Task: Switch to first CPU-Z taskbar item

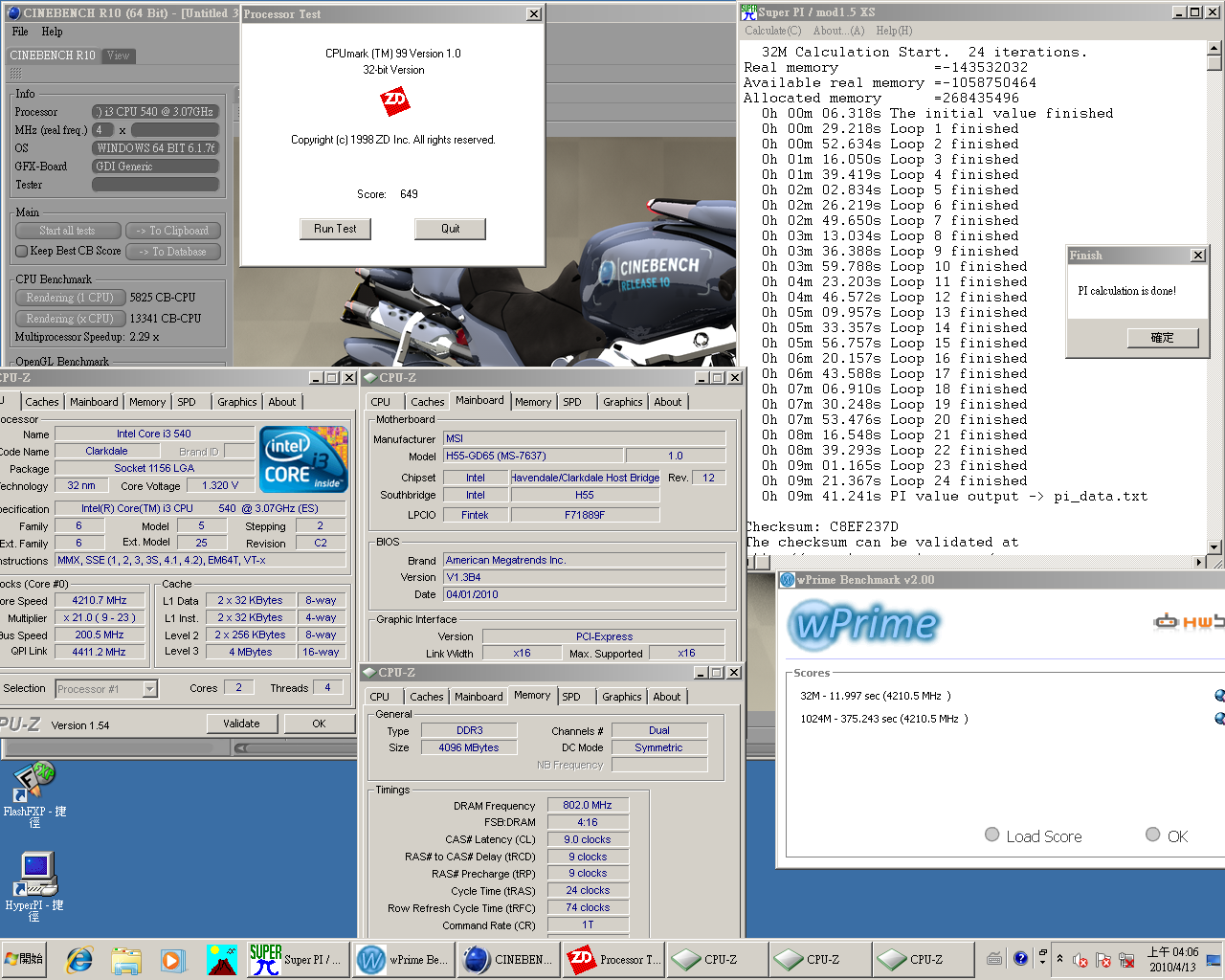Action: point(718,959)
